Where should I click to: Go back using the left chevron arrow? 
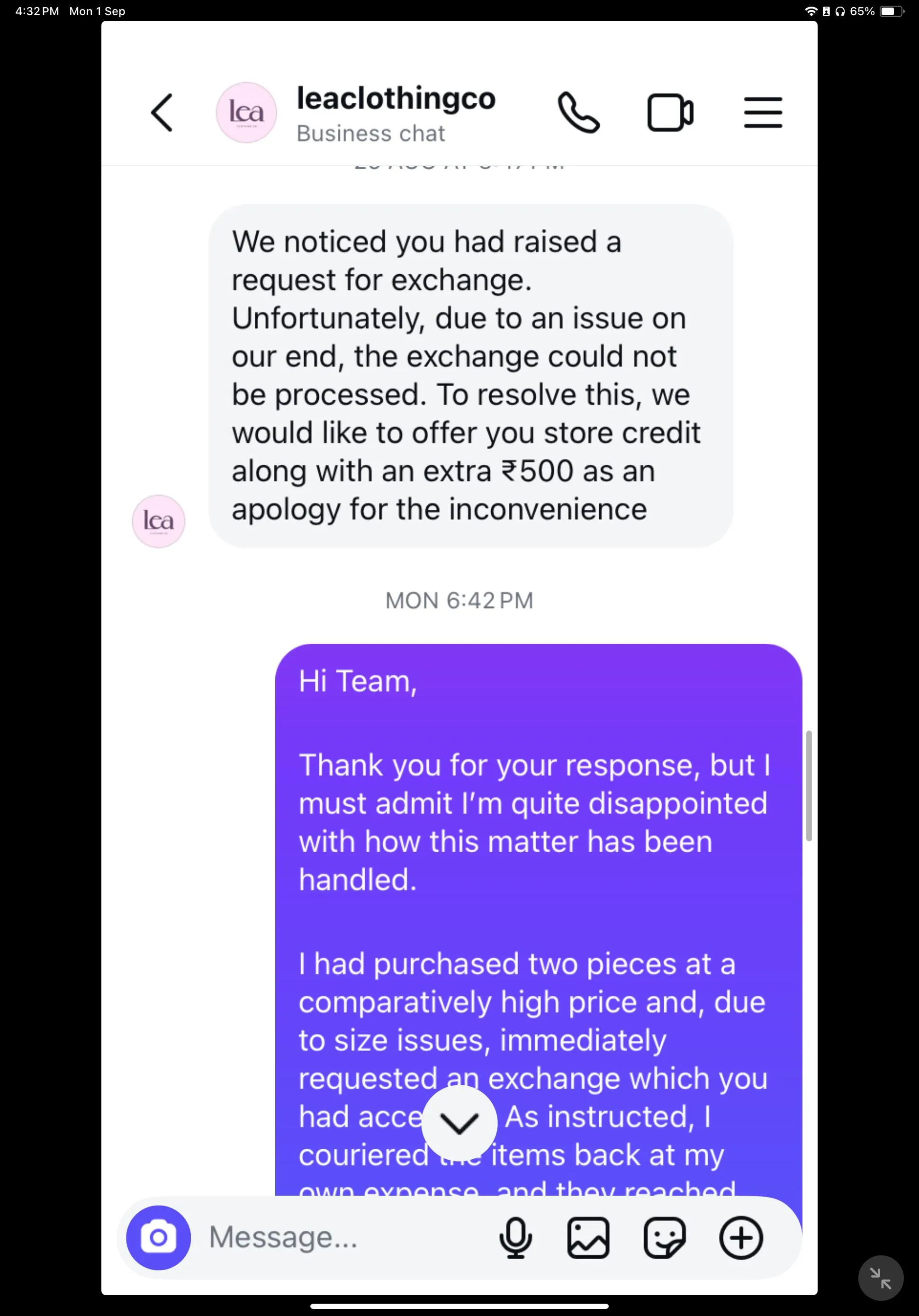pos(162,112)
